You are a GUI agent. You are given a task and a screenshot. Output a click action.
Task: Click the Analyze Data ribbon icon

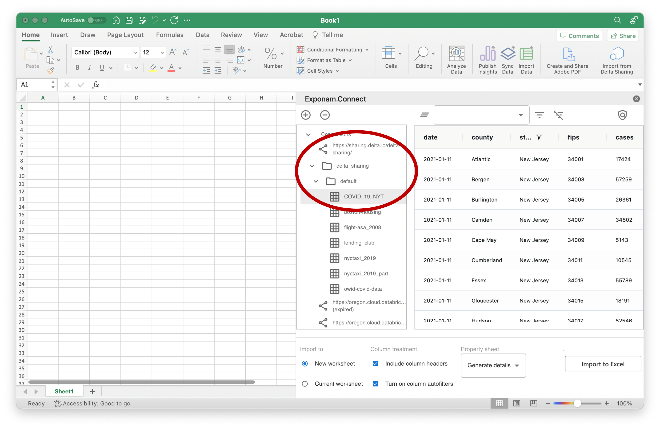457,58
